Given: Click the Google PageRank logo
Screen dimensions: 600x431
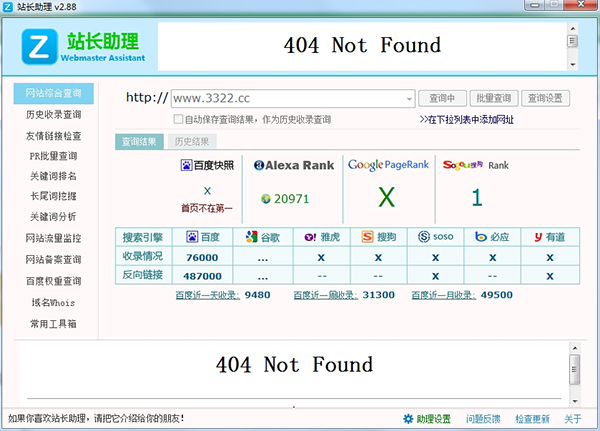Looking at the screenshot, I should [388, 165].
